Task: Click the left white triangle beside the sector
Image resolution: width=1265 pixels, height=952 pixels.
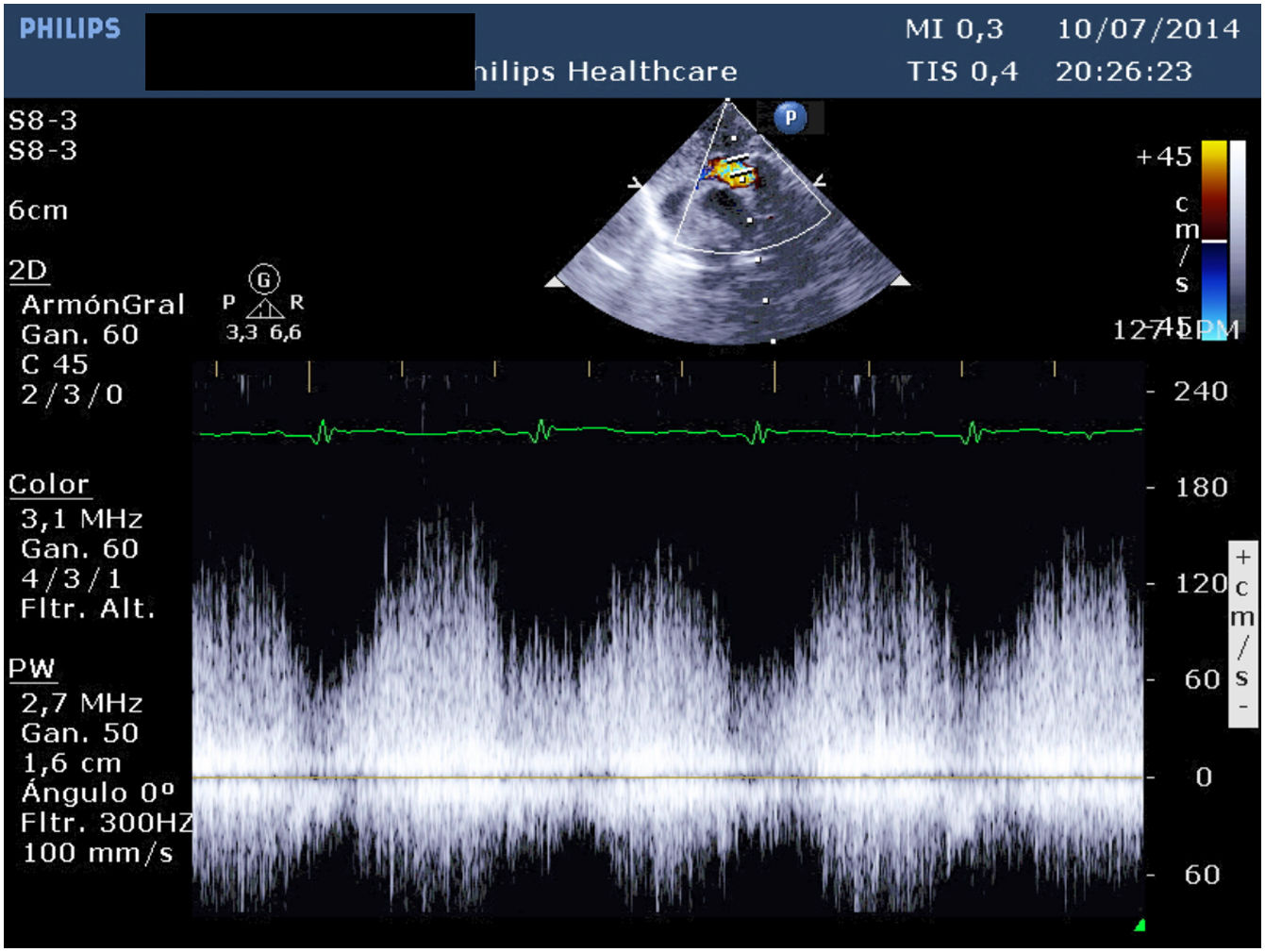Action: coord(555,281)
